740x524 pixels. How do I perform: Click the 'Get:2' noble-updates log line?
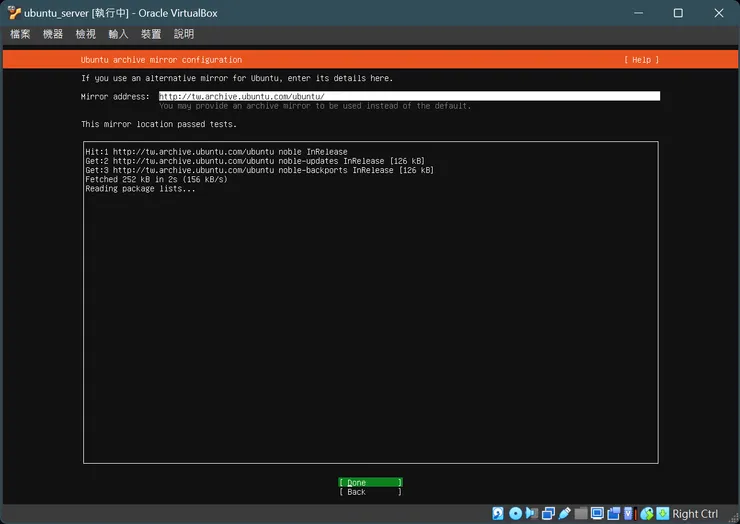[255, 161]
